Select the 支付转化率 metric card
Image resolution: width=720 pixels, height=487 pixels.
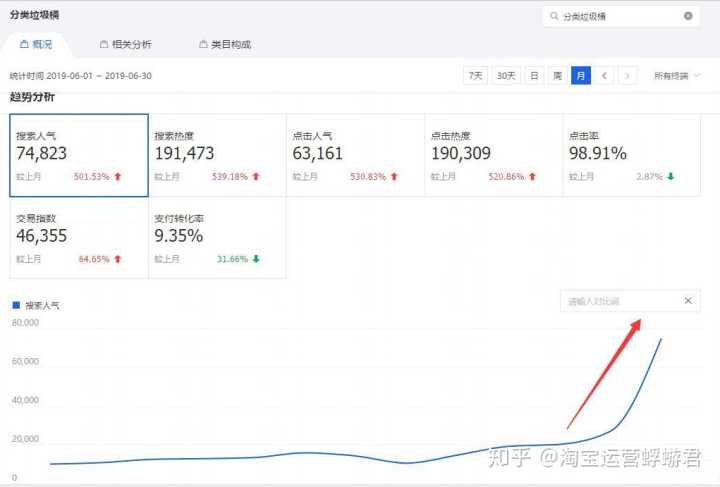point(217,238)
